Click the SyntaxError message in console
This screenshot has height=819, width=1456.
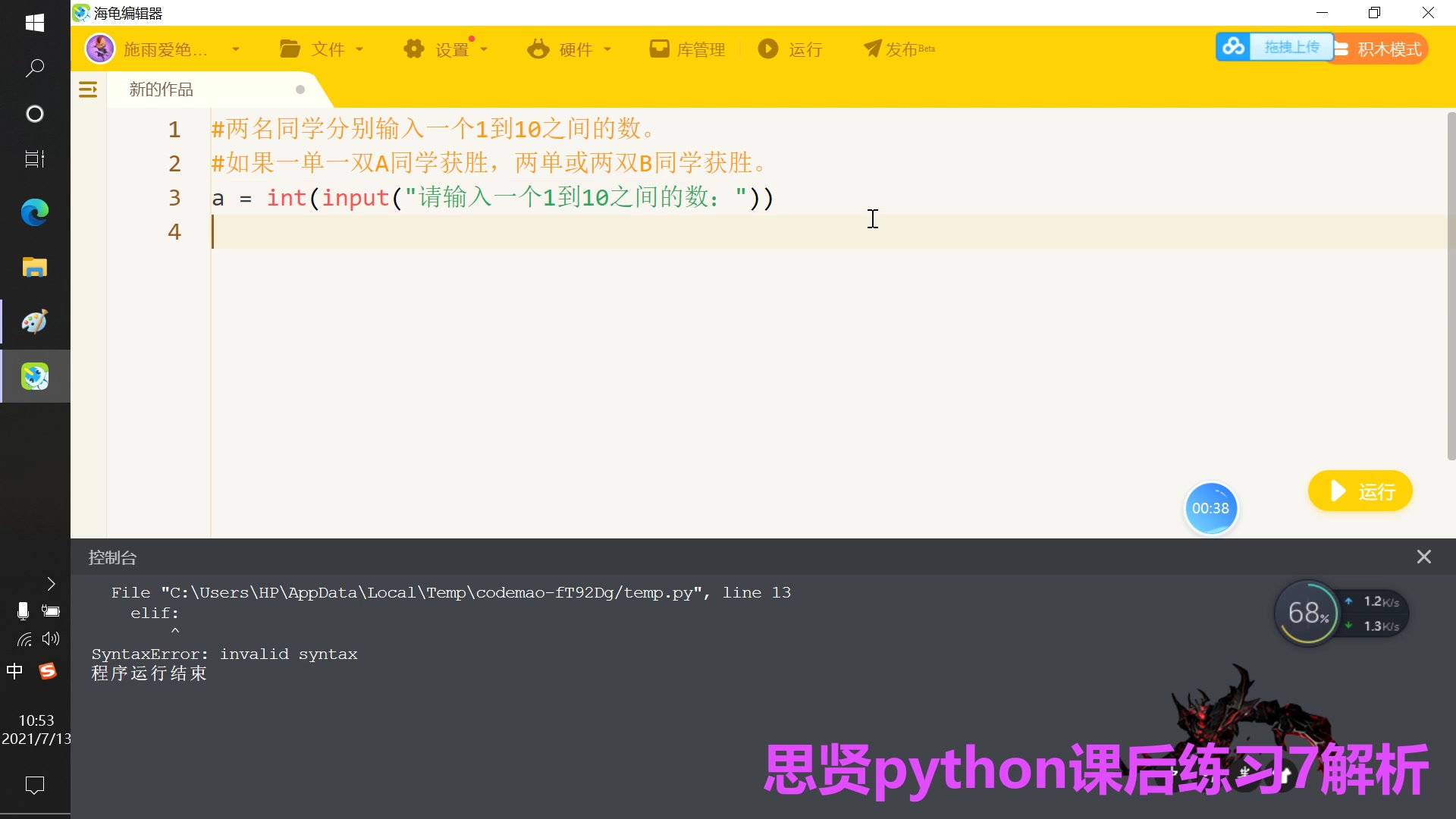click(224, 654)
